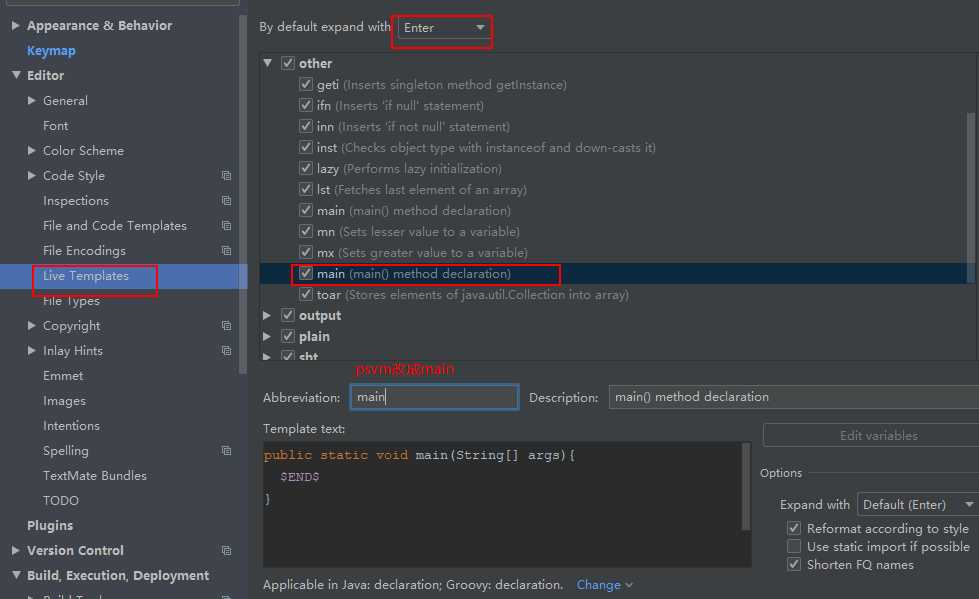Uncheck the toar template checkbox

coord(306,294)
